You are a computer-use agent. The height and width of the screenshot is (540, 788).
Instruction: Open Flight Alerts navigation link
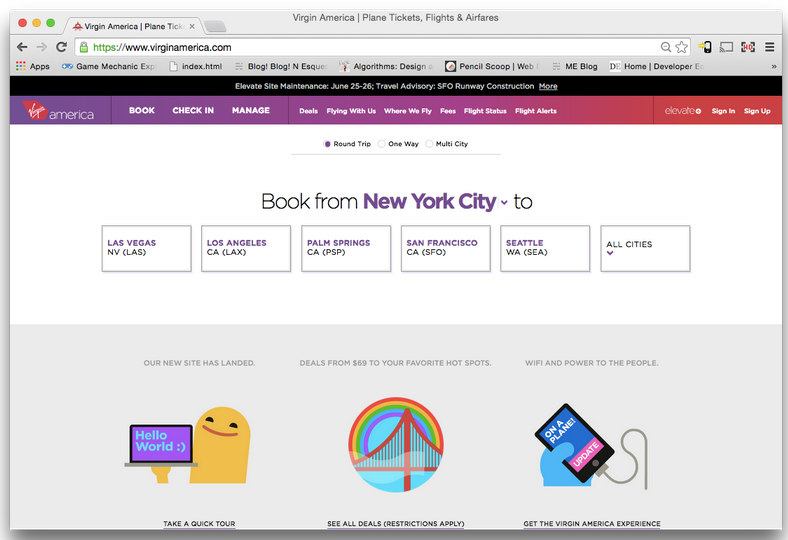click(536, 111)
